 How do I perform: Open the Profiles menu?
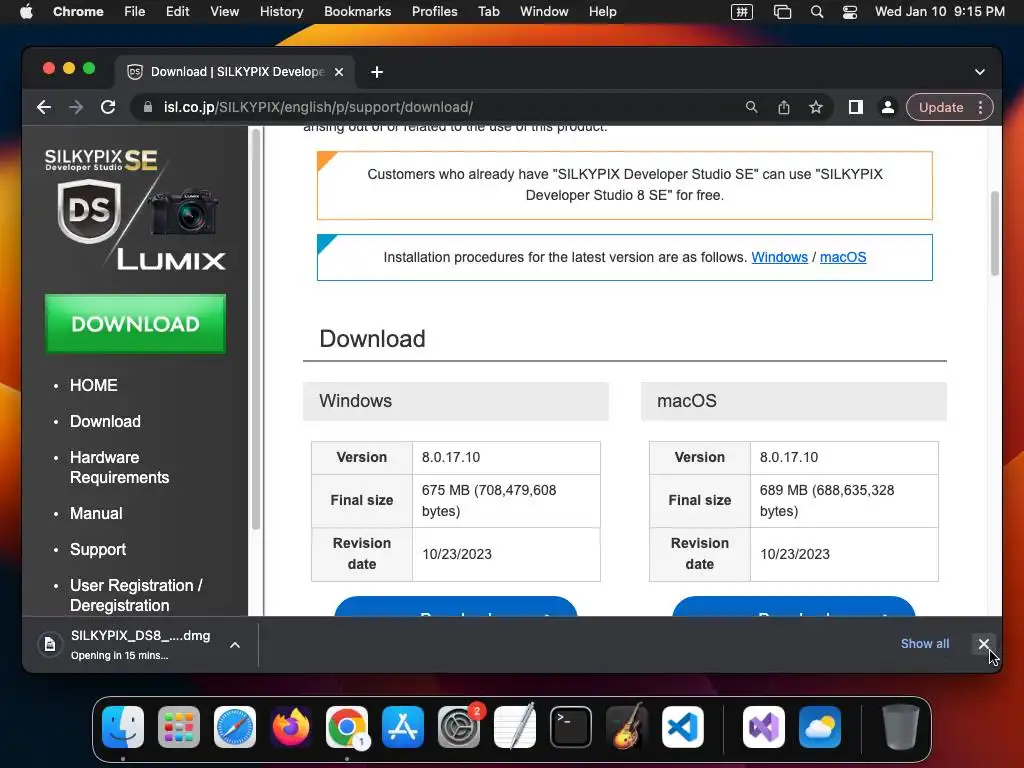[434, 12]
